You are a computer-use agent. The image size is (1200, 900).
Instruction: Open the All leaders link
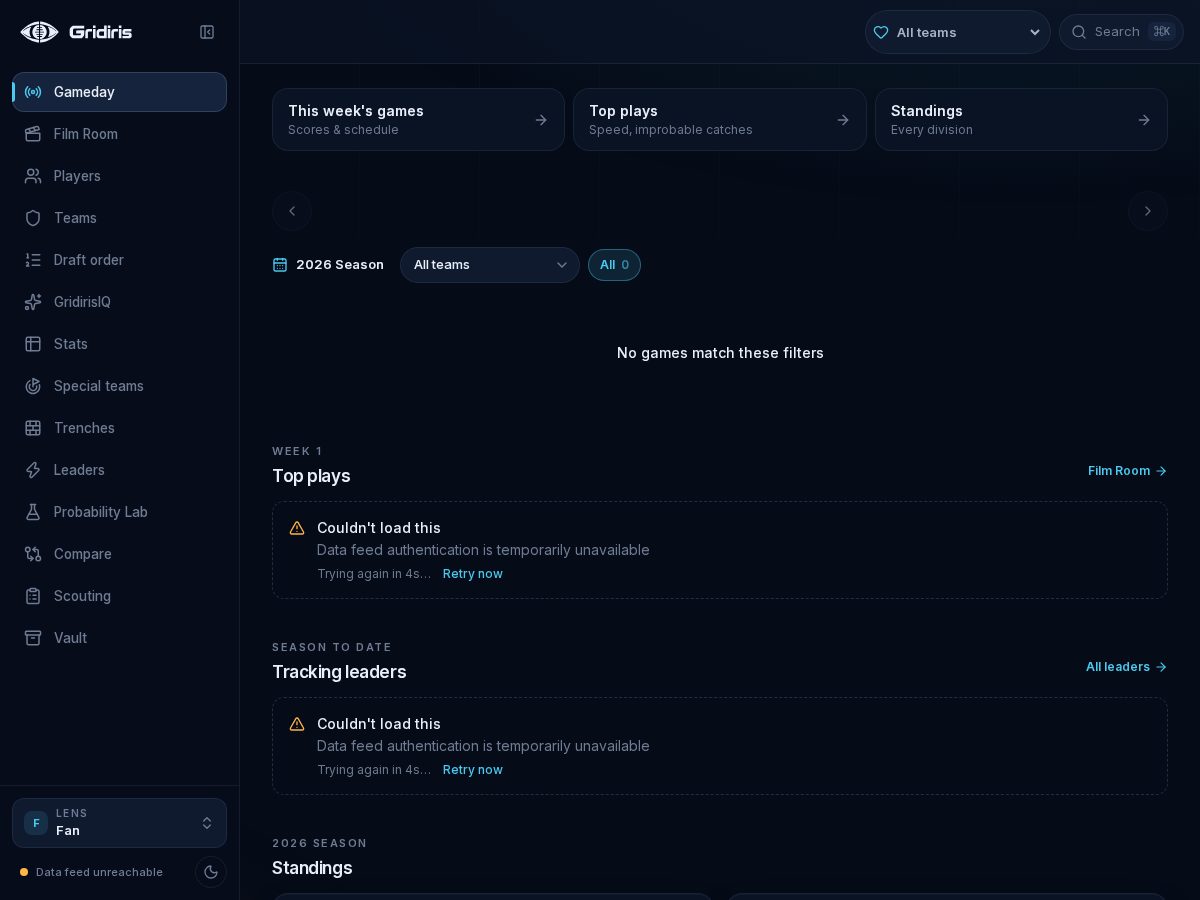click(x=1127, y=667)
